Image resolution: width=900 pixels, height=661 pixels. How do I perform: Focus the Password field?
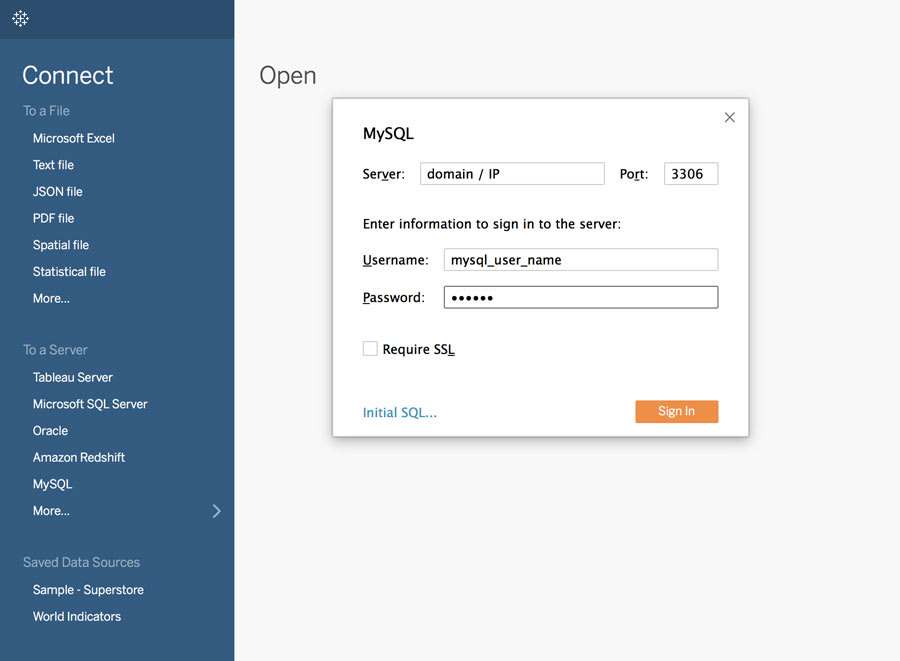(x=580, y=297)
